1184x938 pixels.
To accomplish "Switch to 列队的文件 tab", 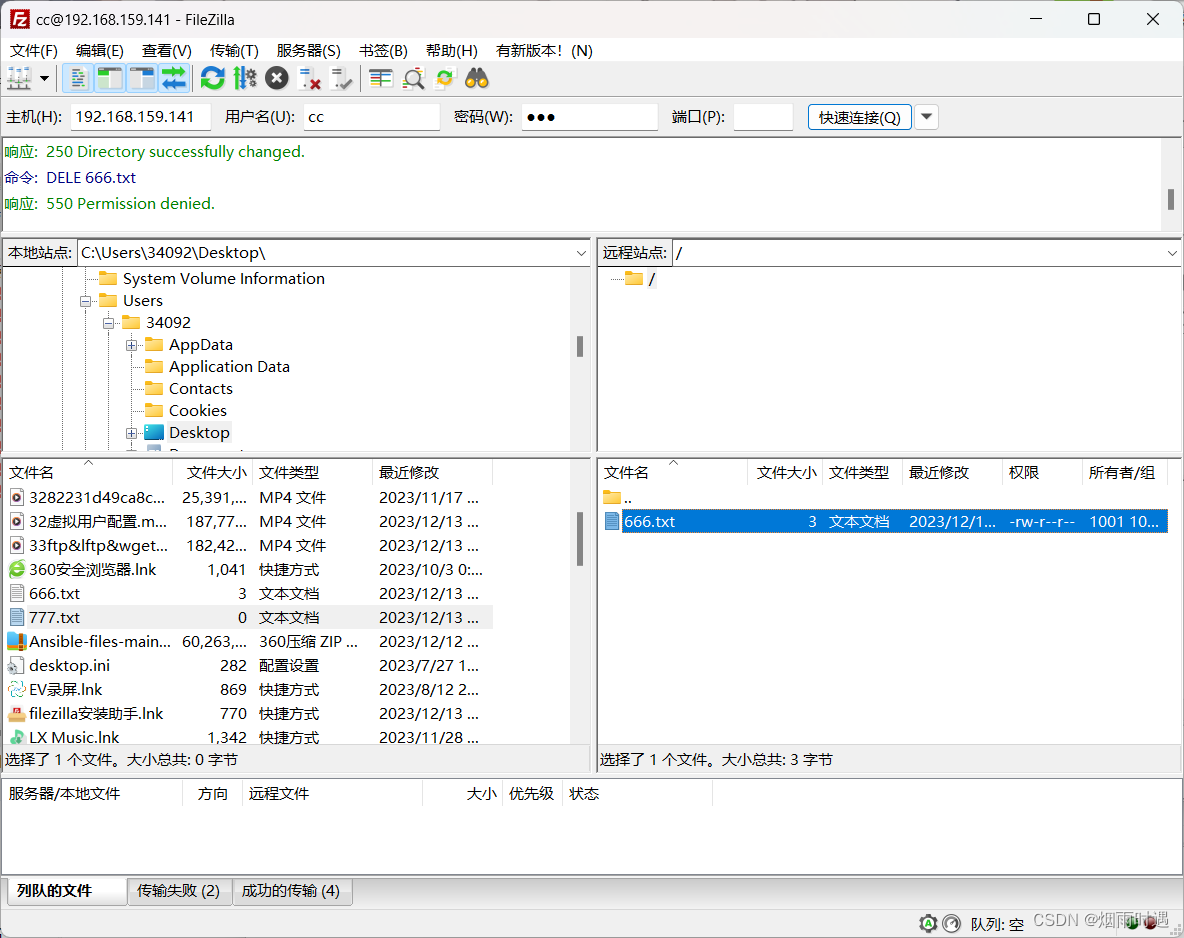I will pyautogui.click(x=66, y=891).
